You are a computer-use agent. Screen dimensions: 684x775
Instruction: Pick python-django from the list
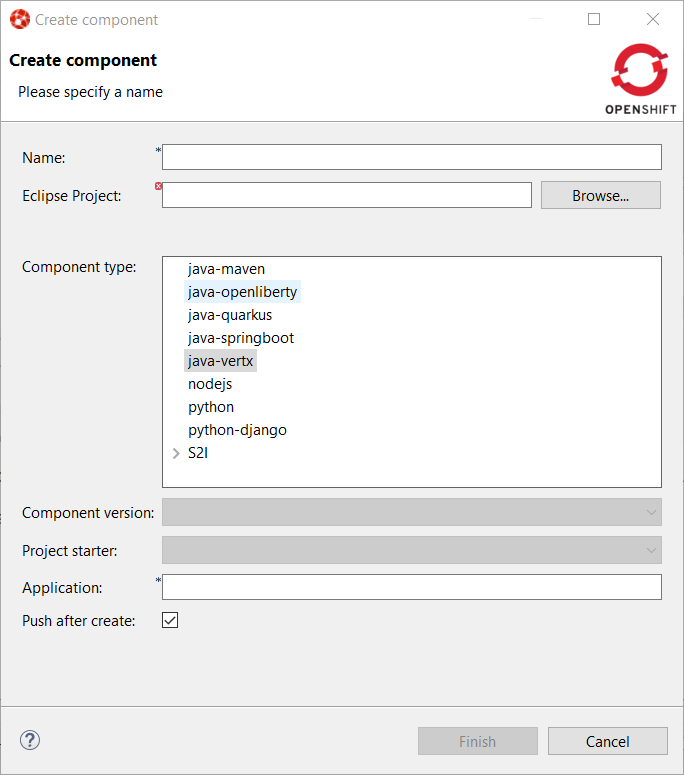[237, 430]
